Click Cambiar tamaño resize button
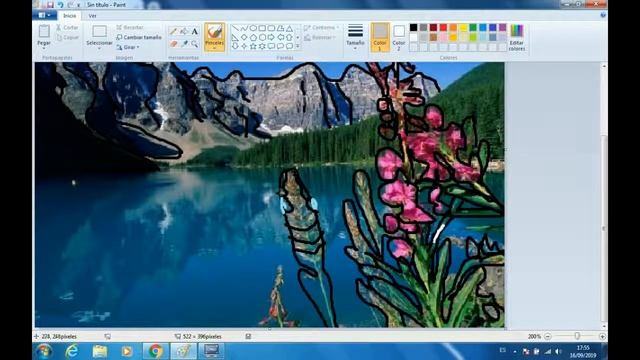The image size is (640, 360). (139, 37)
